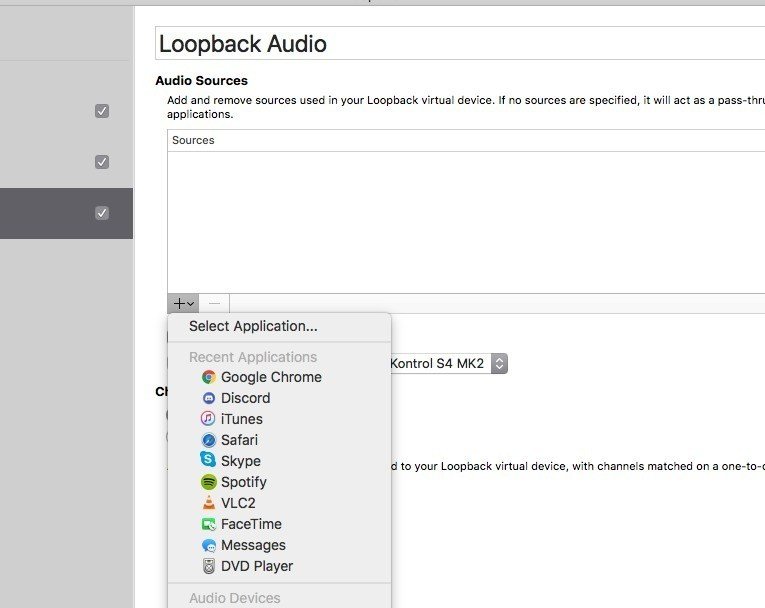Click the Skype logo icon
Screen dimensions: 765x608
click(208, 460)
